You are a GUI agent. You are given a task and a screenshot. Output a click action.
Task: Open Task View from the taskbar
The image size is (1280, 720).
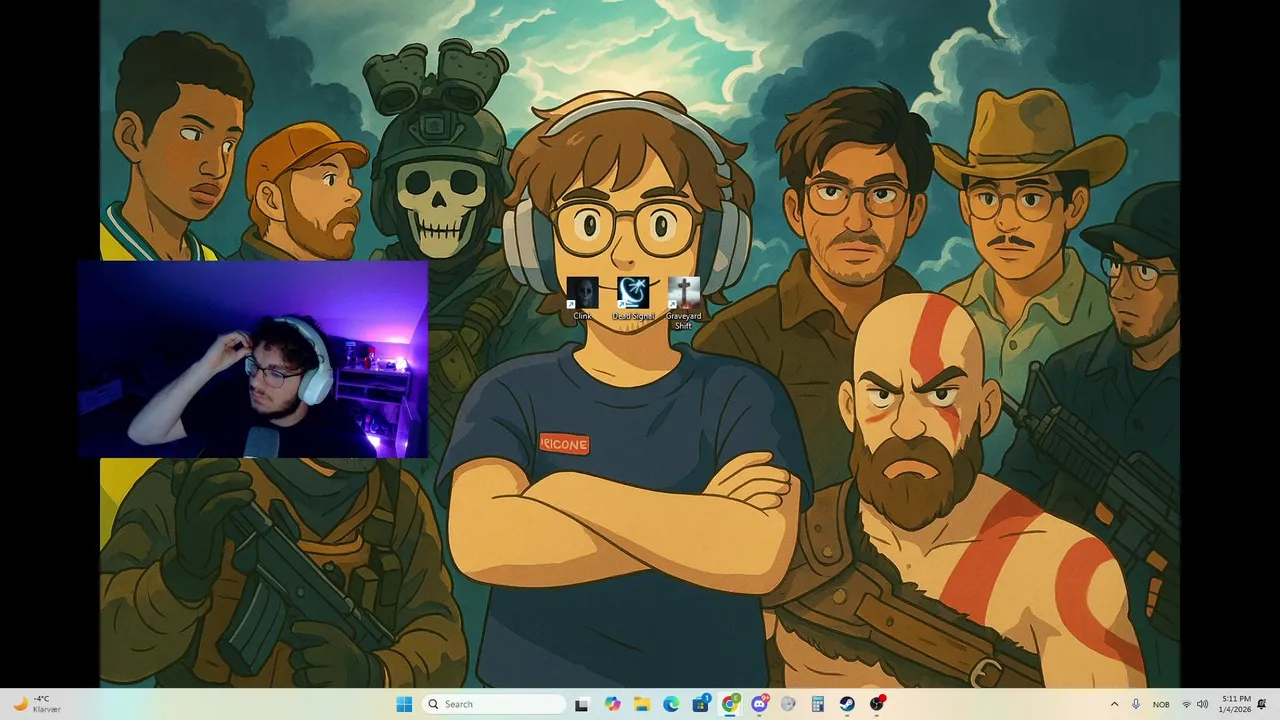tap(582, 704)
